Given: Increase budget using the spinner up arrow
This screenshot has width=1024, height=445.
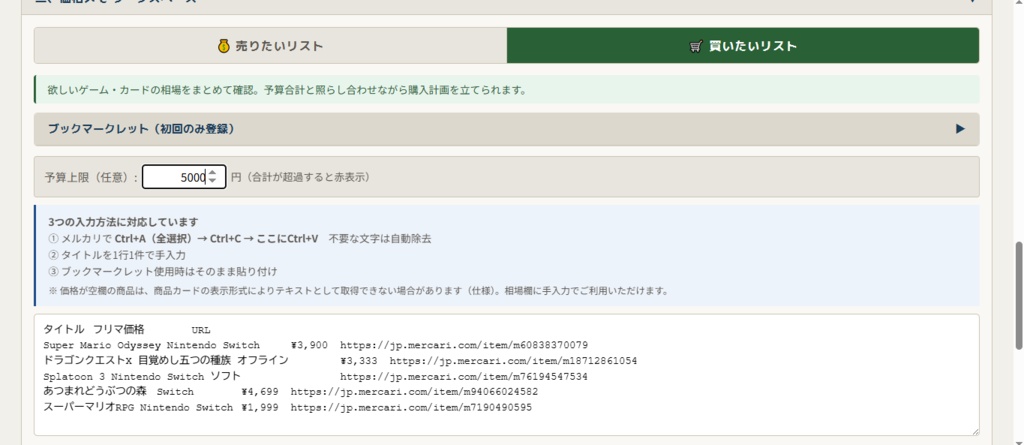Looking at the screenshot, I should pos(212,173).
